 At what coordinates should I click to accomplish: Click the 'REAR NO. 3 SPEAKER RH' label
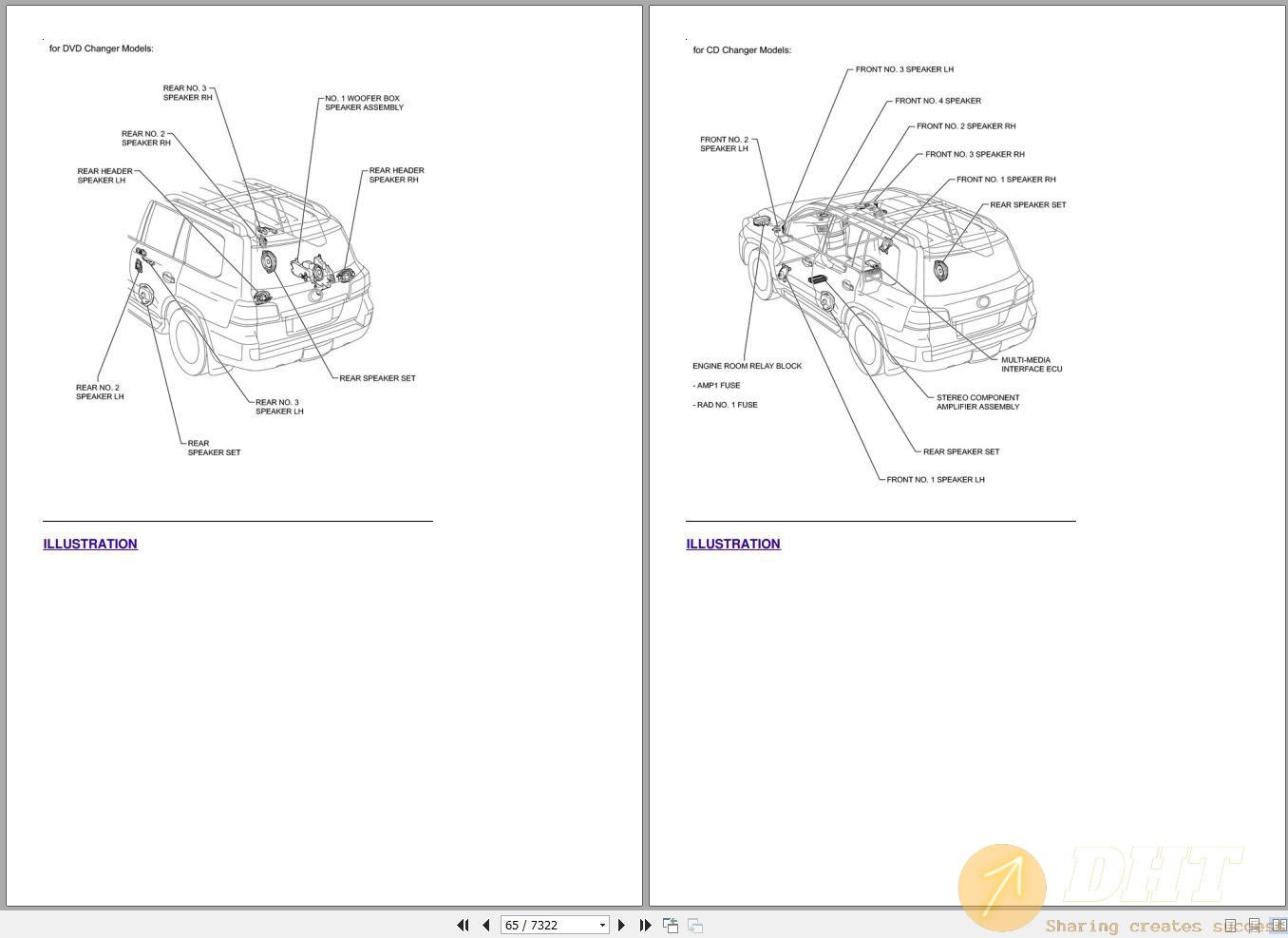187,92
